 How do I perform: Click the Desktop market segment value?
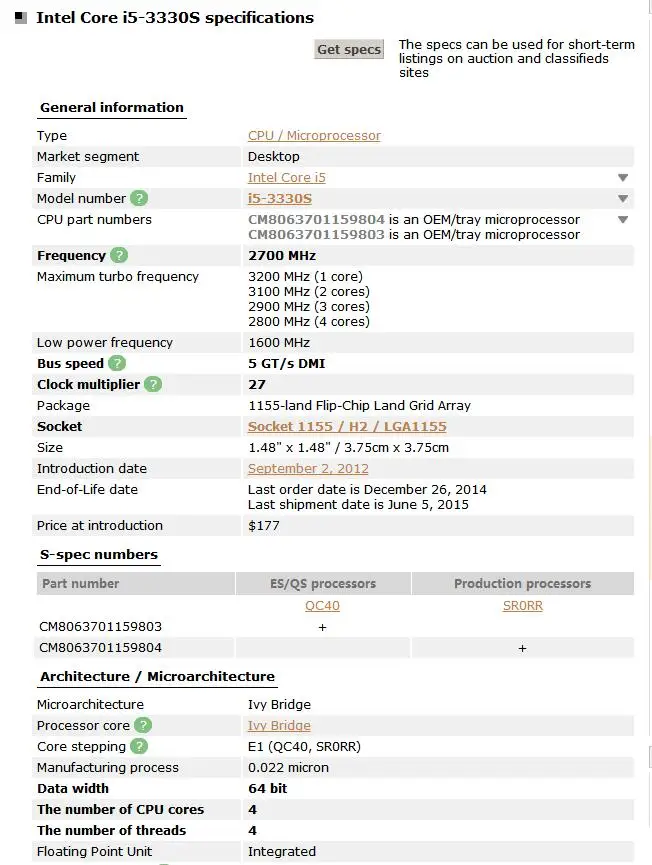point(274,157)
